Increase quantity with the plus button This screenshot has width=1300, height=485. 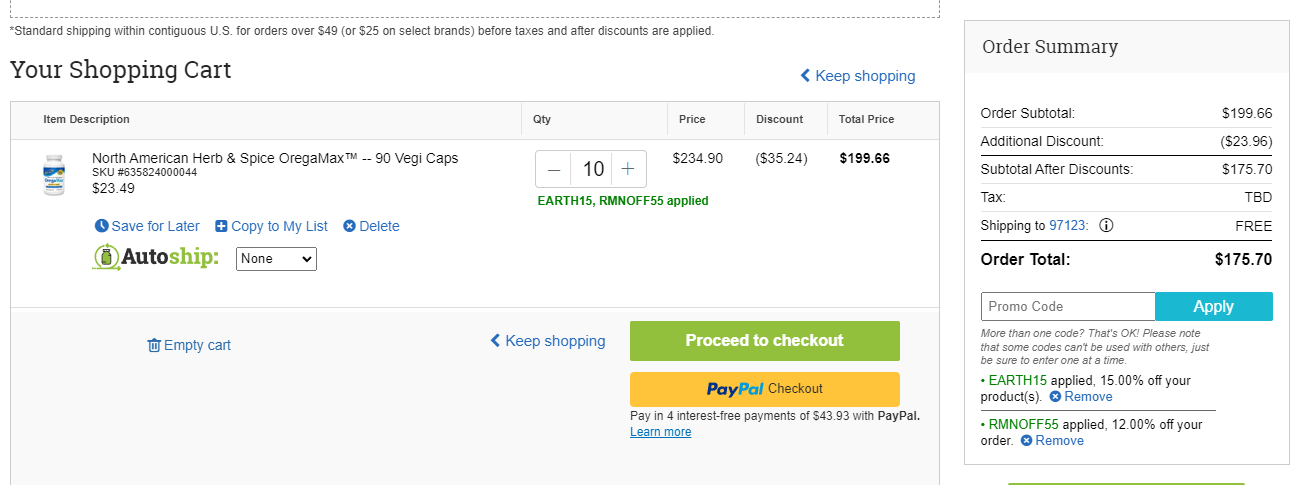point(628,169)
